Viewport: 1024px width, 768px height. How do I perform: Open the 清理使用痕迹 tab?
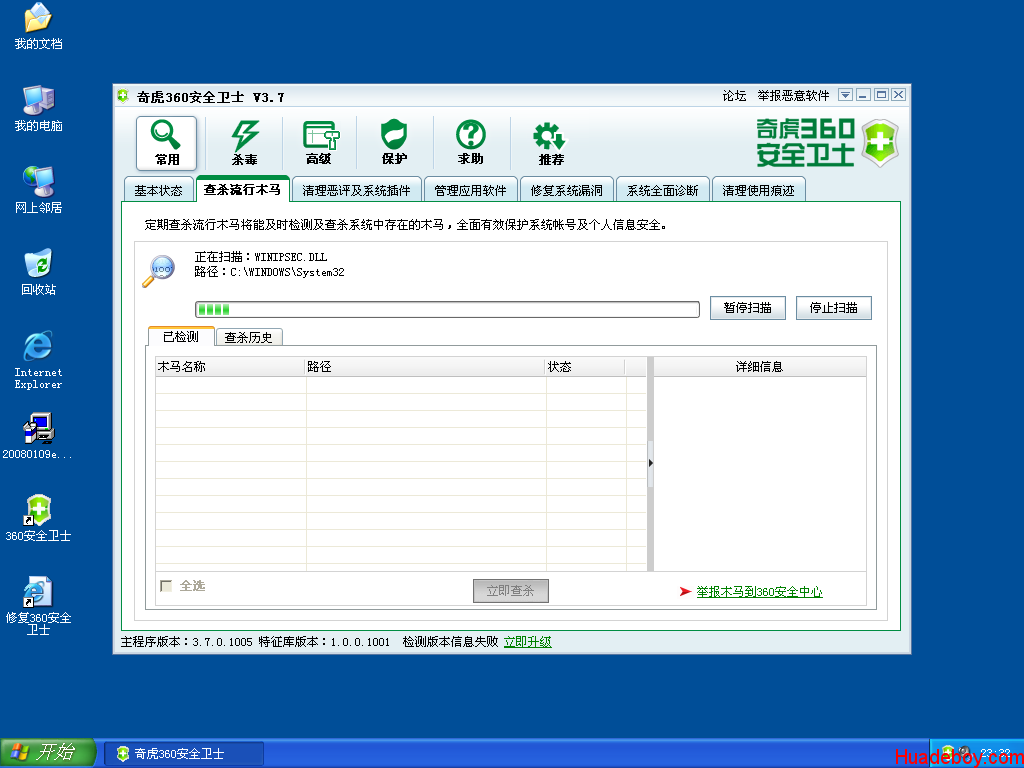click(758, 191)
